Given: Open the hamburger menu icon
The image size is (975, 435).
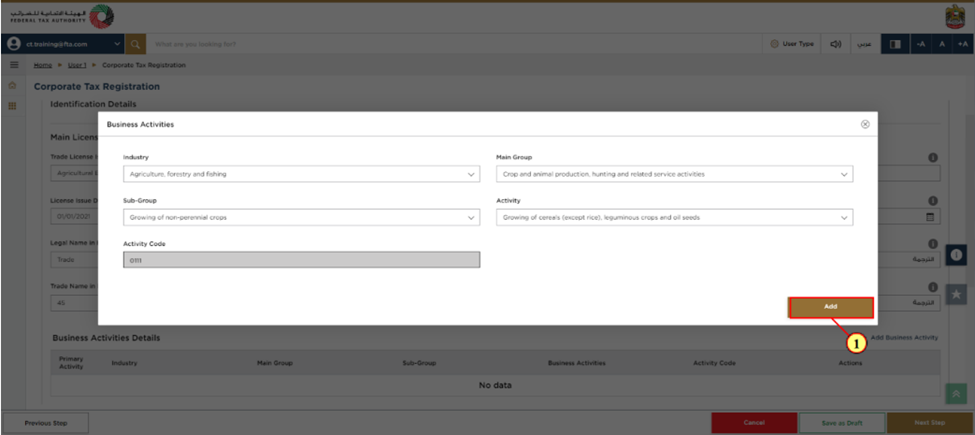Looking at the screenshot, I should [x=14, y=65].
